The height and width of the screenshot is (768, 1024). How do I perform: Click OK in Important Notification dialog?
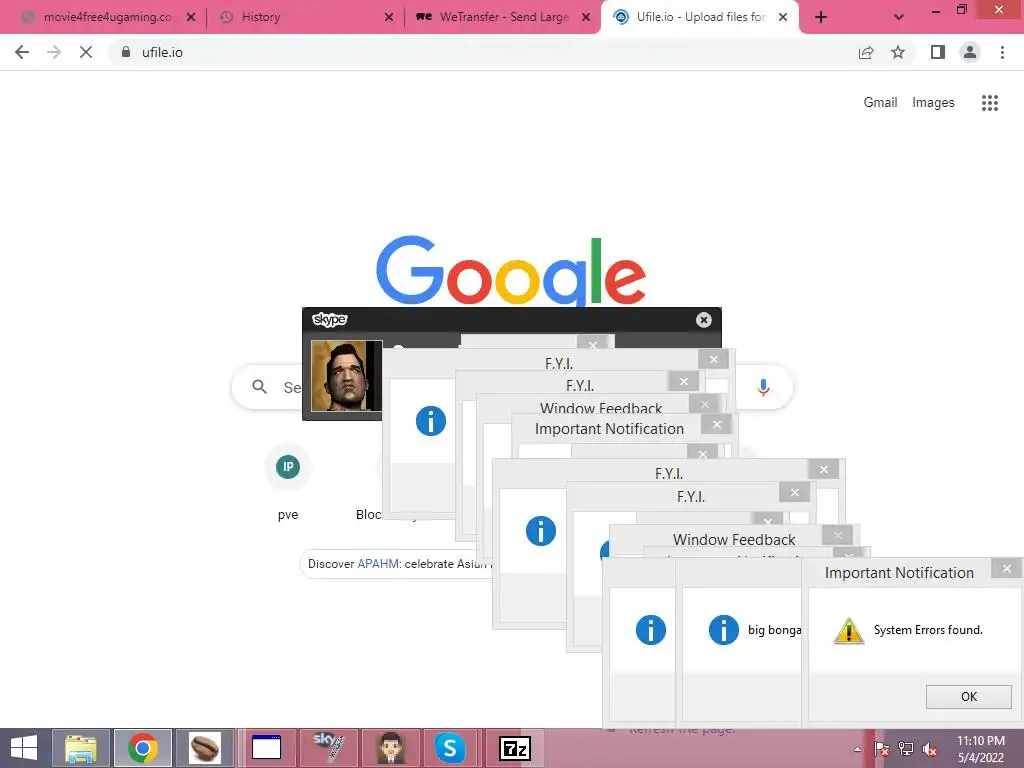(x=968, y=697)
